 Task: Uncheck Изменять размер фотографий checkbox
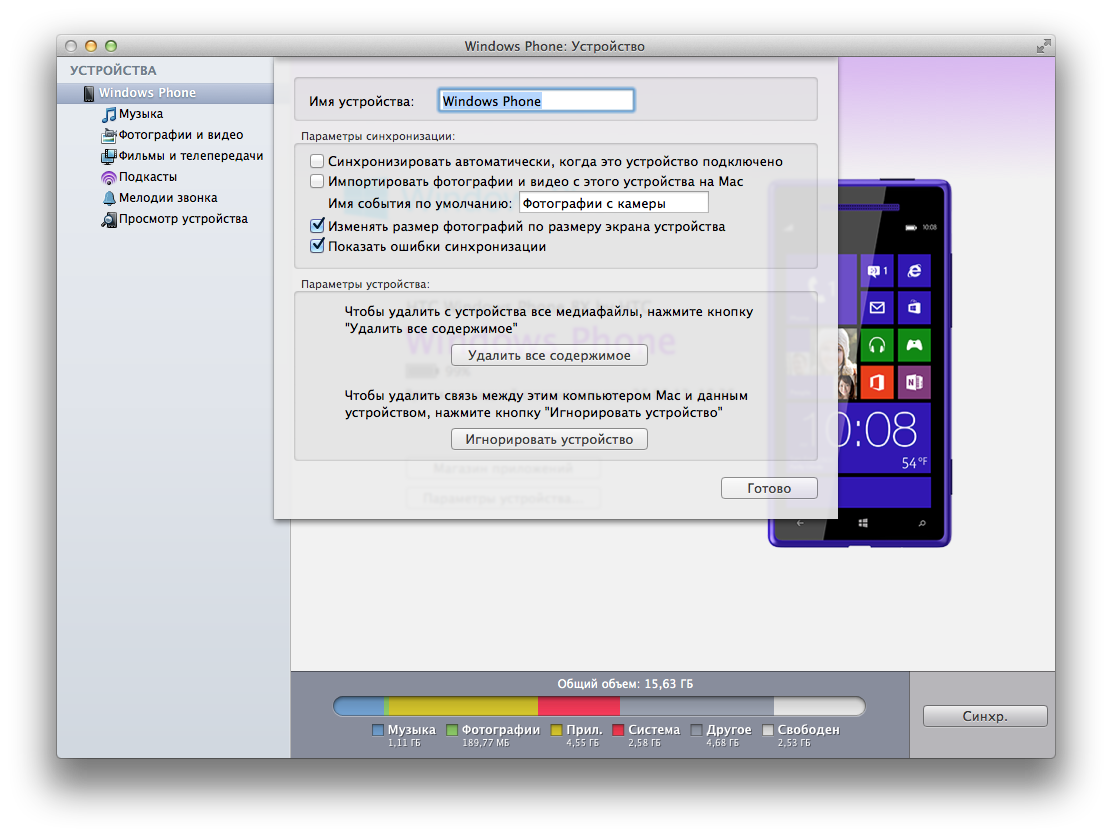317,226
